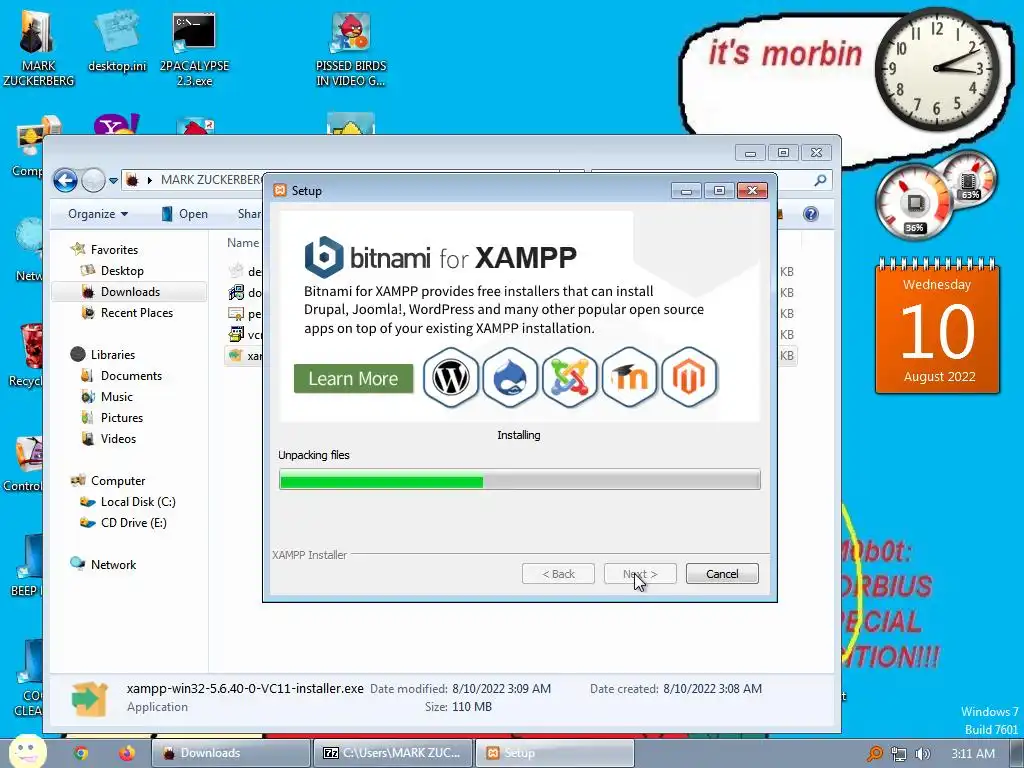Screen dimensions: 1024x768
Task: Click the orange magnifier tray icon
Action: click(874, 754)
